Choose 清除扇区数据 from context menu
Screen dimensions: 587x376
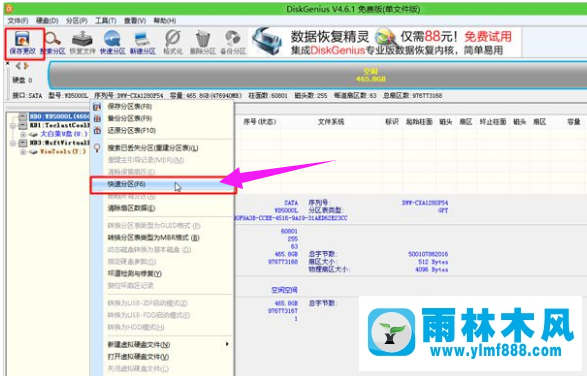coord(162,208)
